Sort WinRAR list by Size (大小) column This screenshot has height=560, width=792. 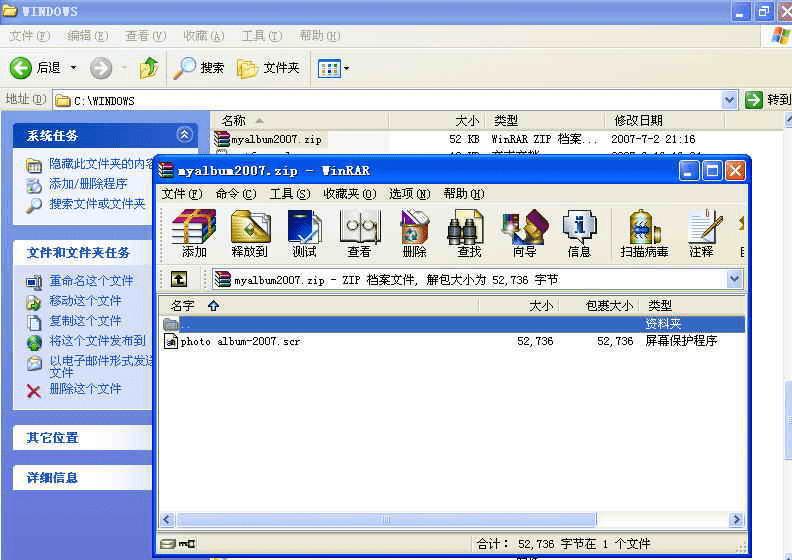(x=518, y=305)
